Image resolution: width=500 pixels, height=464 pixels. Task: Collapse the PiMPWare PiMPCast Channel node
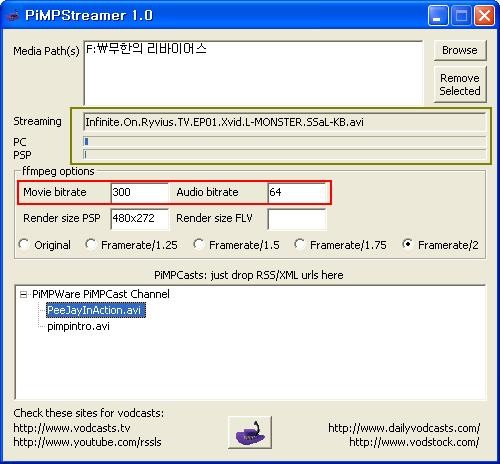(23, 294)
